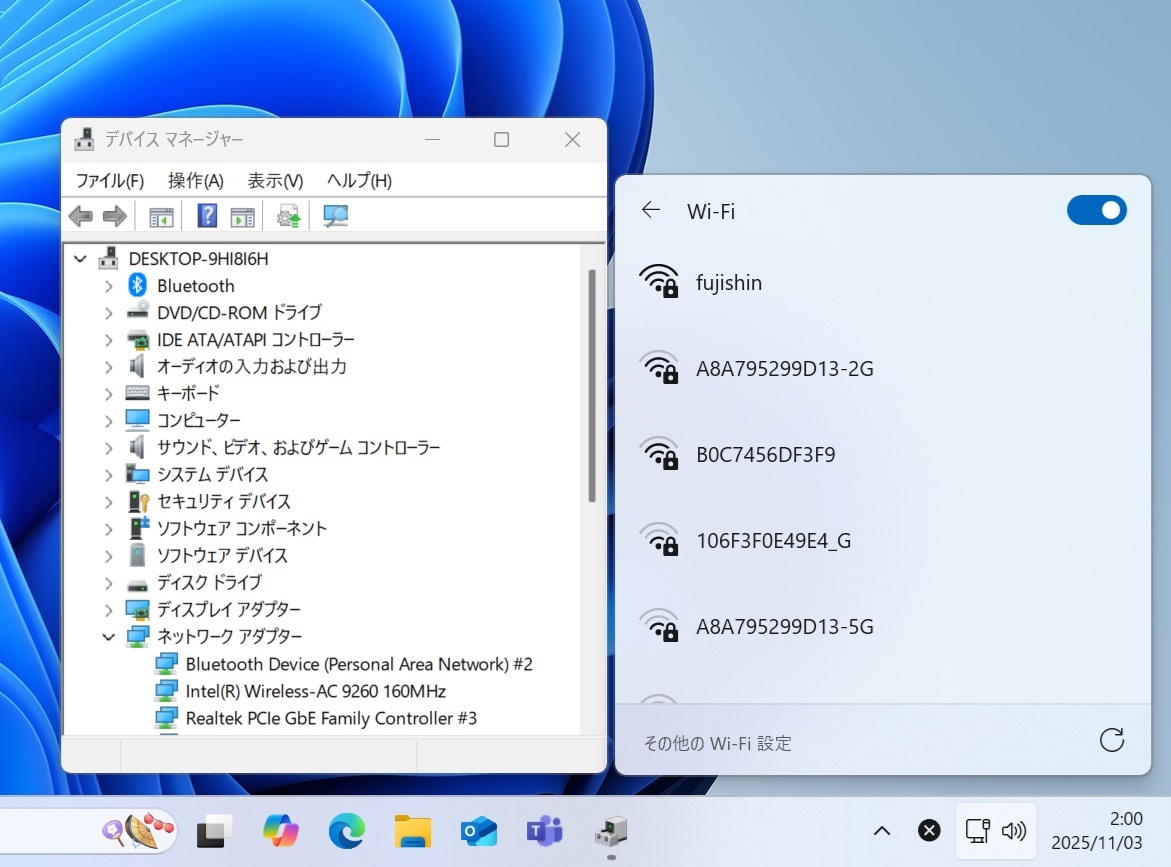Open Outlook from the taskbar

[x=479, y=830]
